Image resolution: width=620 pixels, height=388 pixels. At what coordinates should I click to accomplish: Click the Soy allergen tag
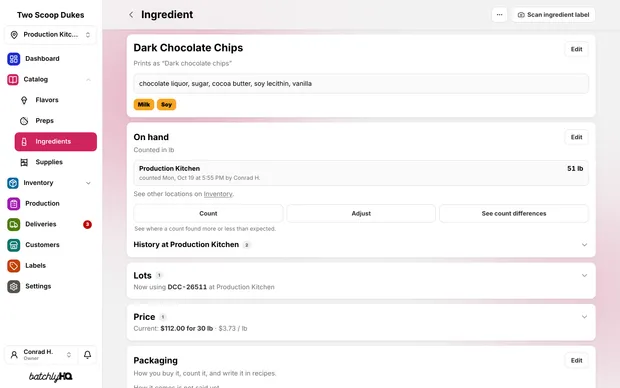pos(166,105)
